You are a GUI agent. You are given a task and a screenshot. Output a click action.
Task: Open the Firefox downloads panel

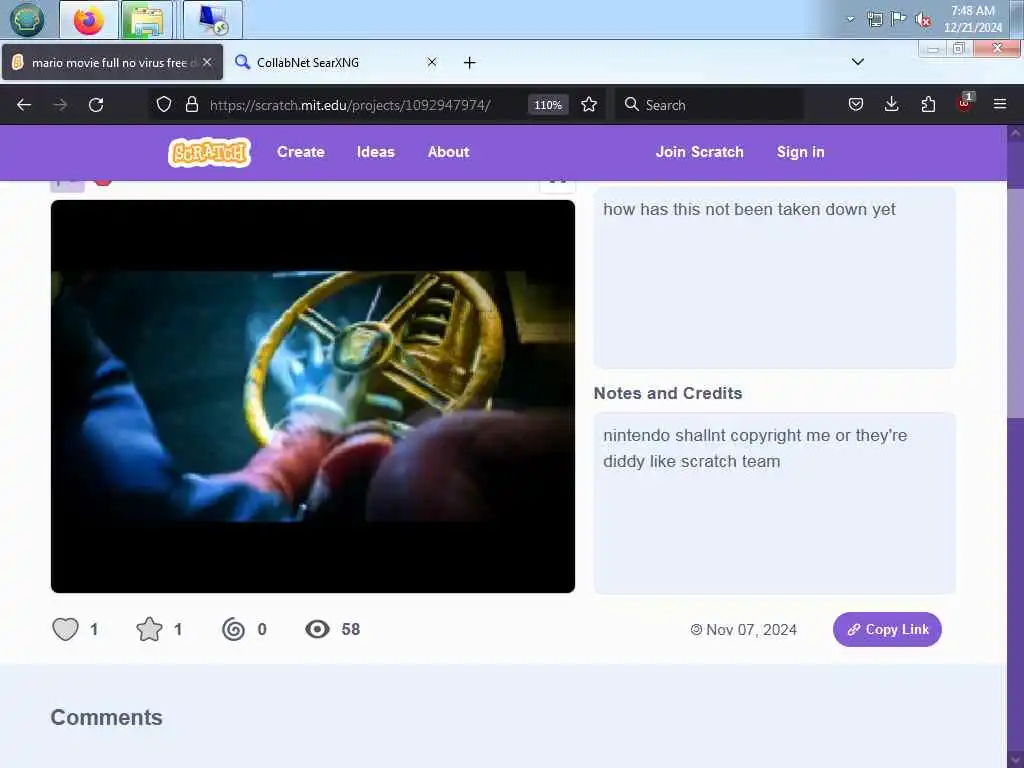click(891, 104)
